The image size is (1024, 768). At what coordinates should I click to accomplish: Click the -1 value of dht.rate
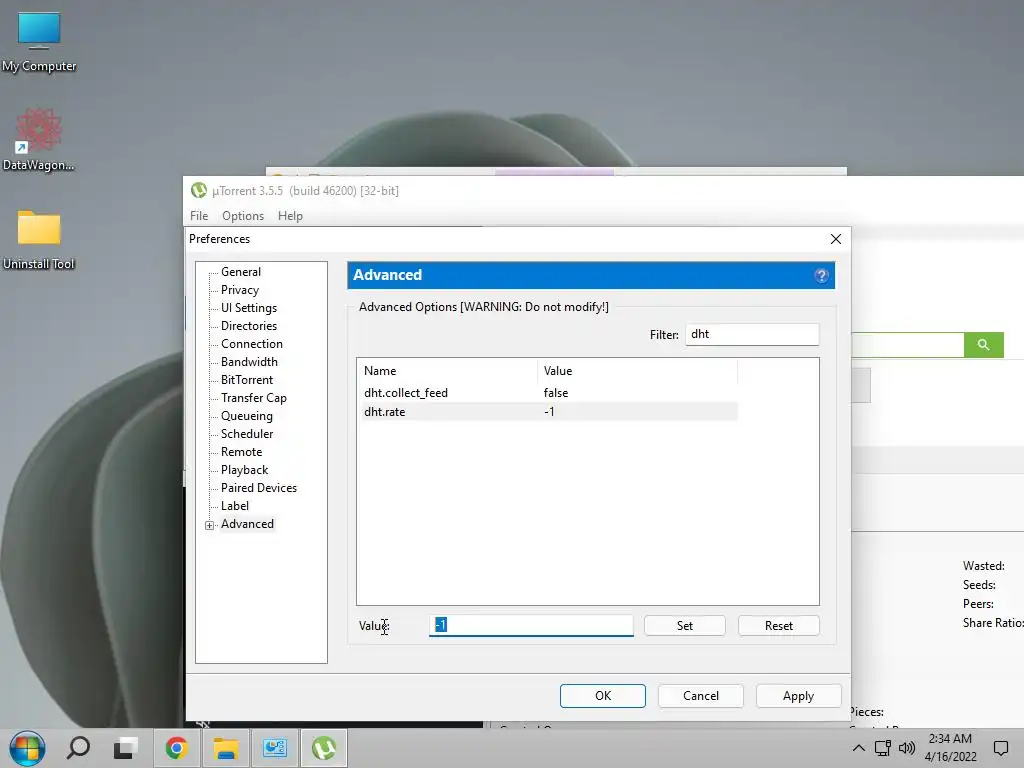(x=549, y=412)
